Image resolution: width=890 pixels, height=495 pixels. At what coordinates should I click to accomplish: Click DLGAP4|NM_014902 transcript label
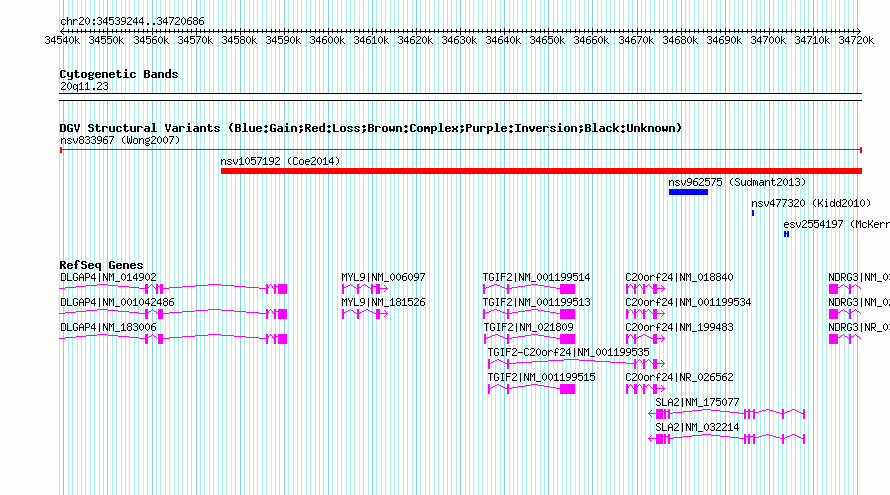pyautogui.click(x=108, y=278)
